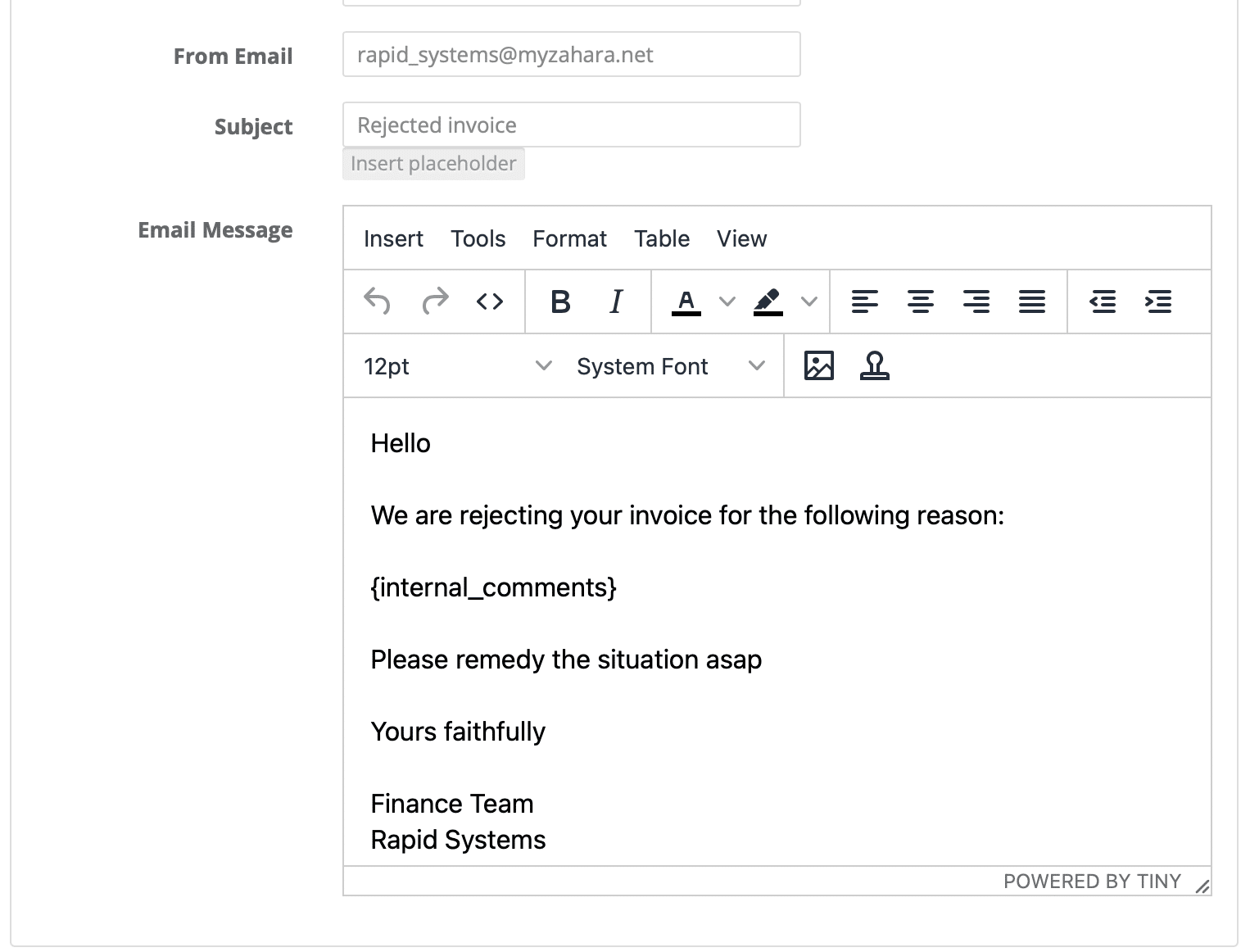Open the View menu

742,238
